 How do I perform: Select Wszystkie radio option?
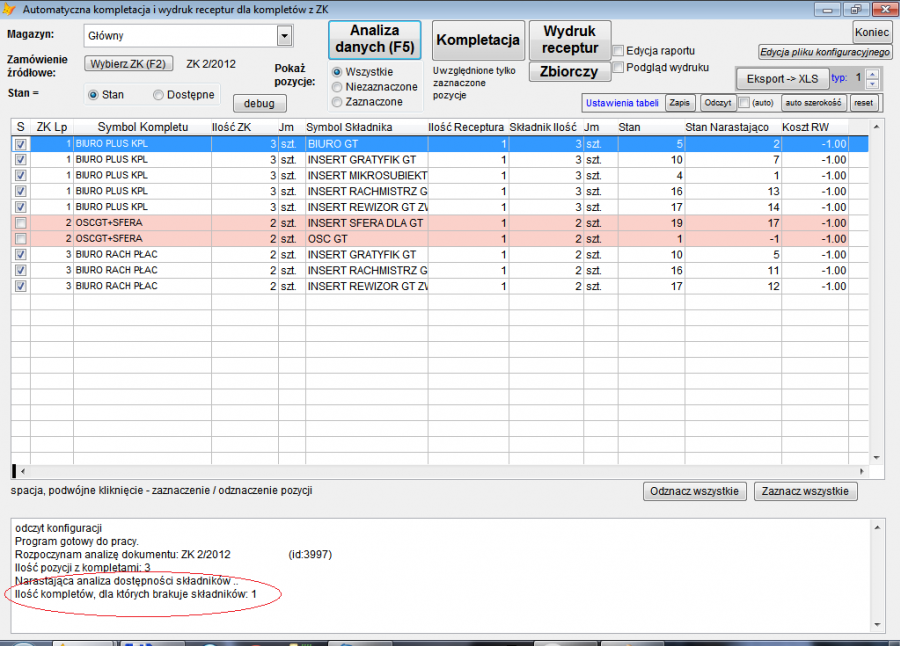[x=338, y=72]
